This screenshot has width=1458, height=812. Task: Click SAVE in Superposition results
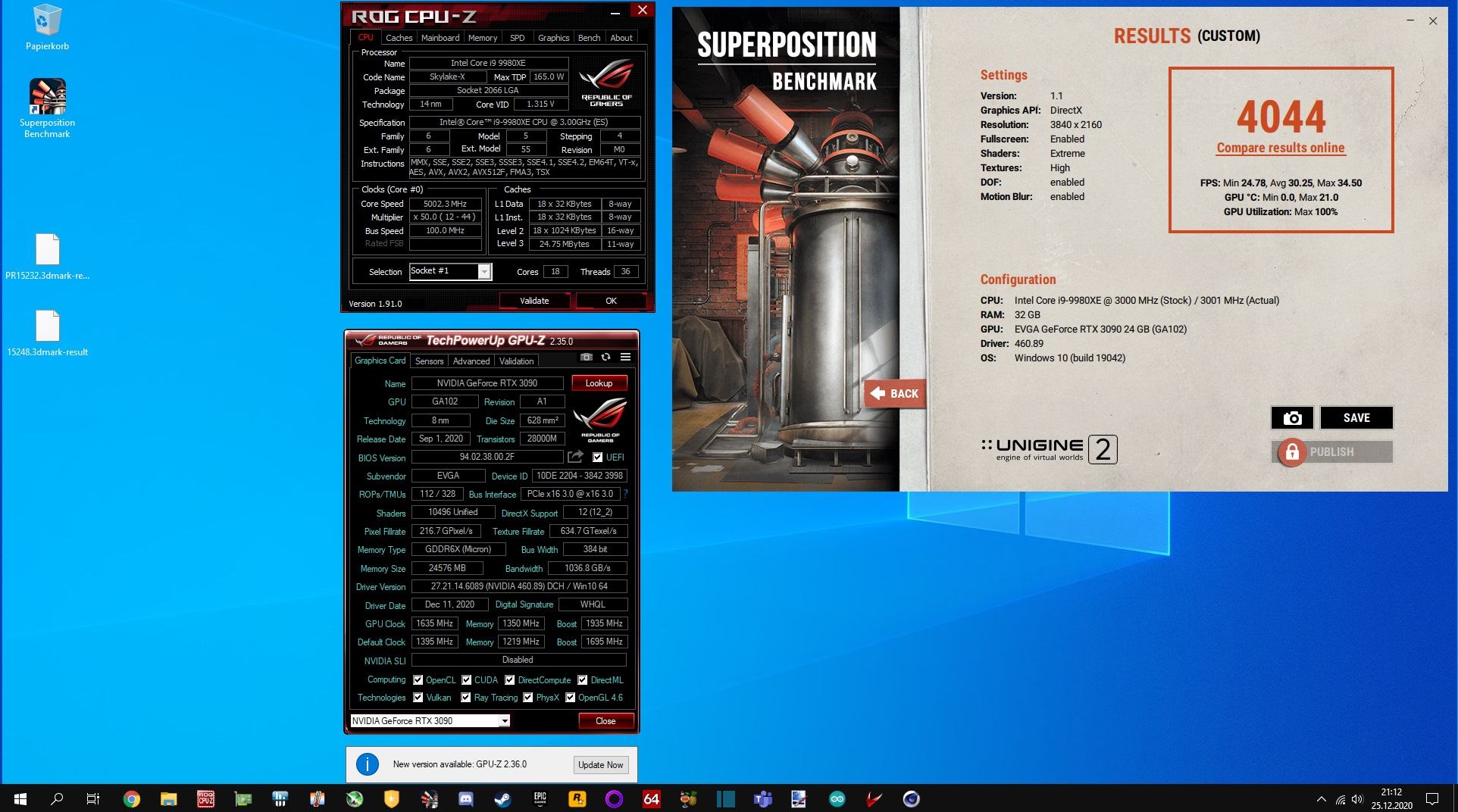tap(1356, 417)
